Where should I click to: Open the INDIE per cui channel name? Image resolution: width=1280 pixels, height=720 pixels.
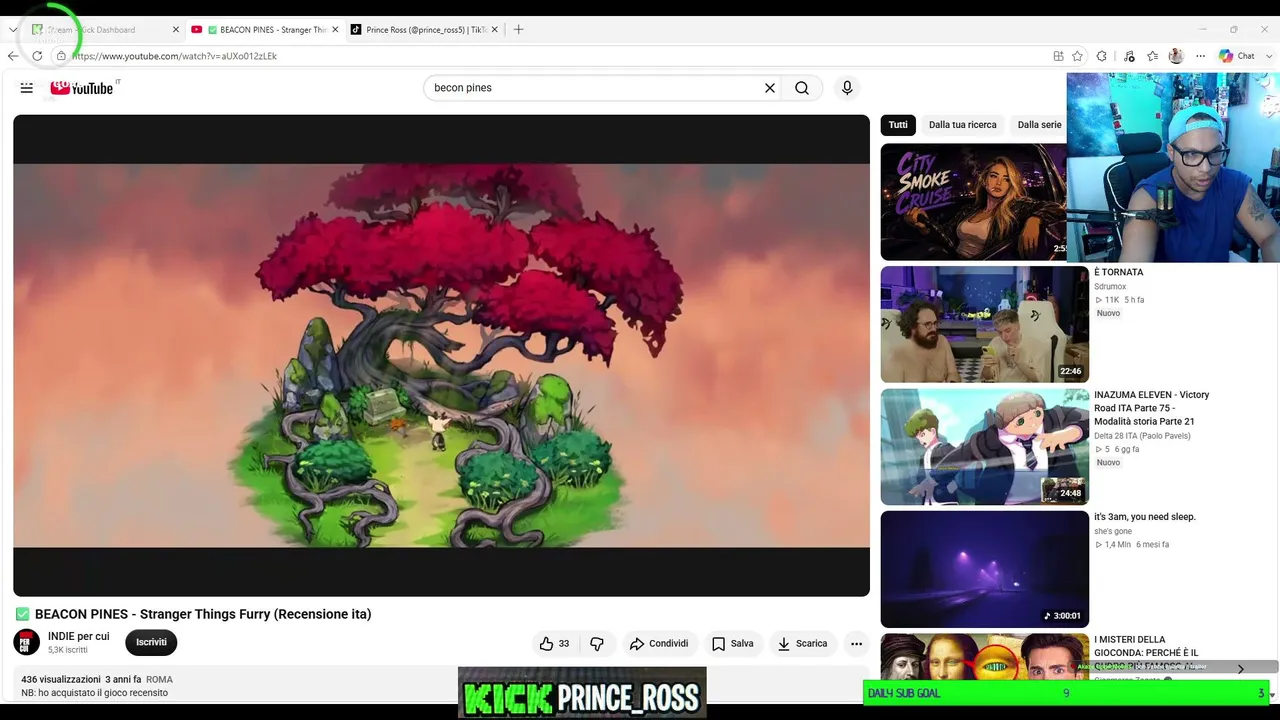(79, 636)
